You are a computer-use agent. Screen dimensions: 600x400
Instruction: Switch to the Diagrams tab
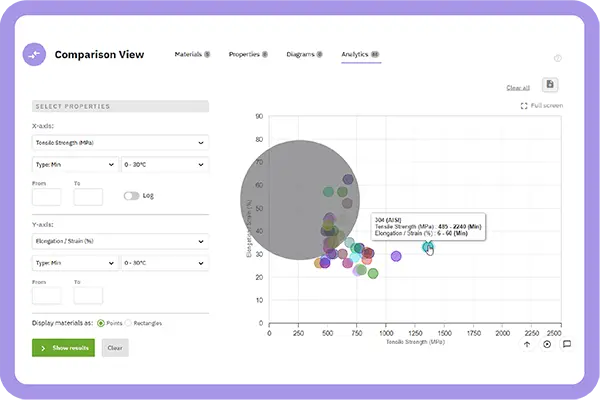(x=303, y=54)
